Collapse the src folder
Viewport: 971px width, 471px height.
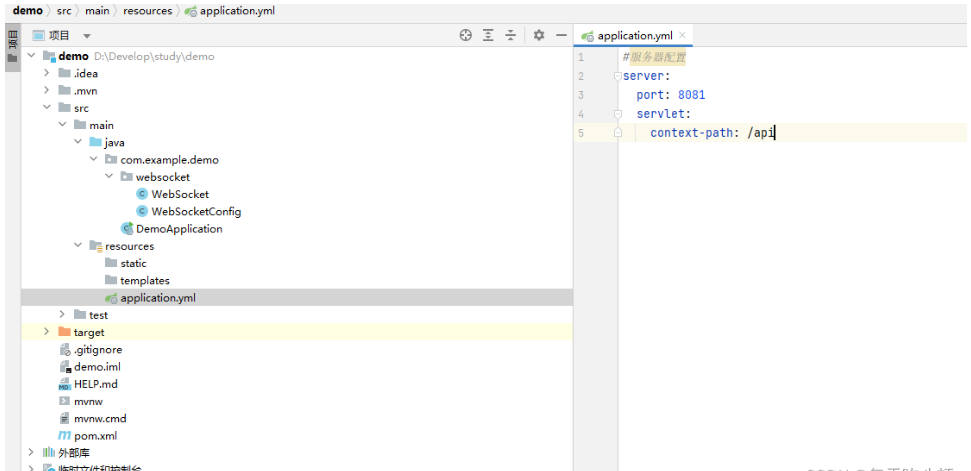pyautogui.click(x=46, y=108)
